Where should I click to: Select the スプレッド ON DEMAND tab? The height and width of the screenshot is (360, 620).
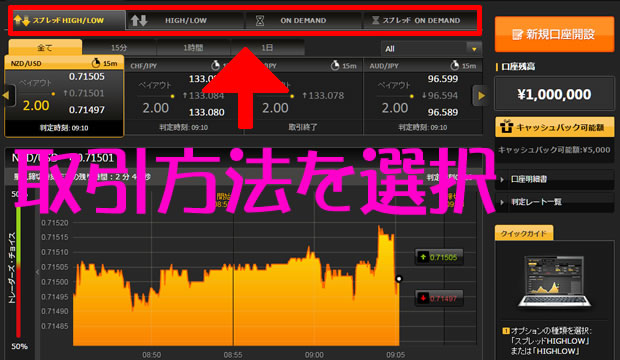point(420,20)
